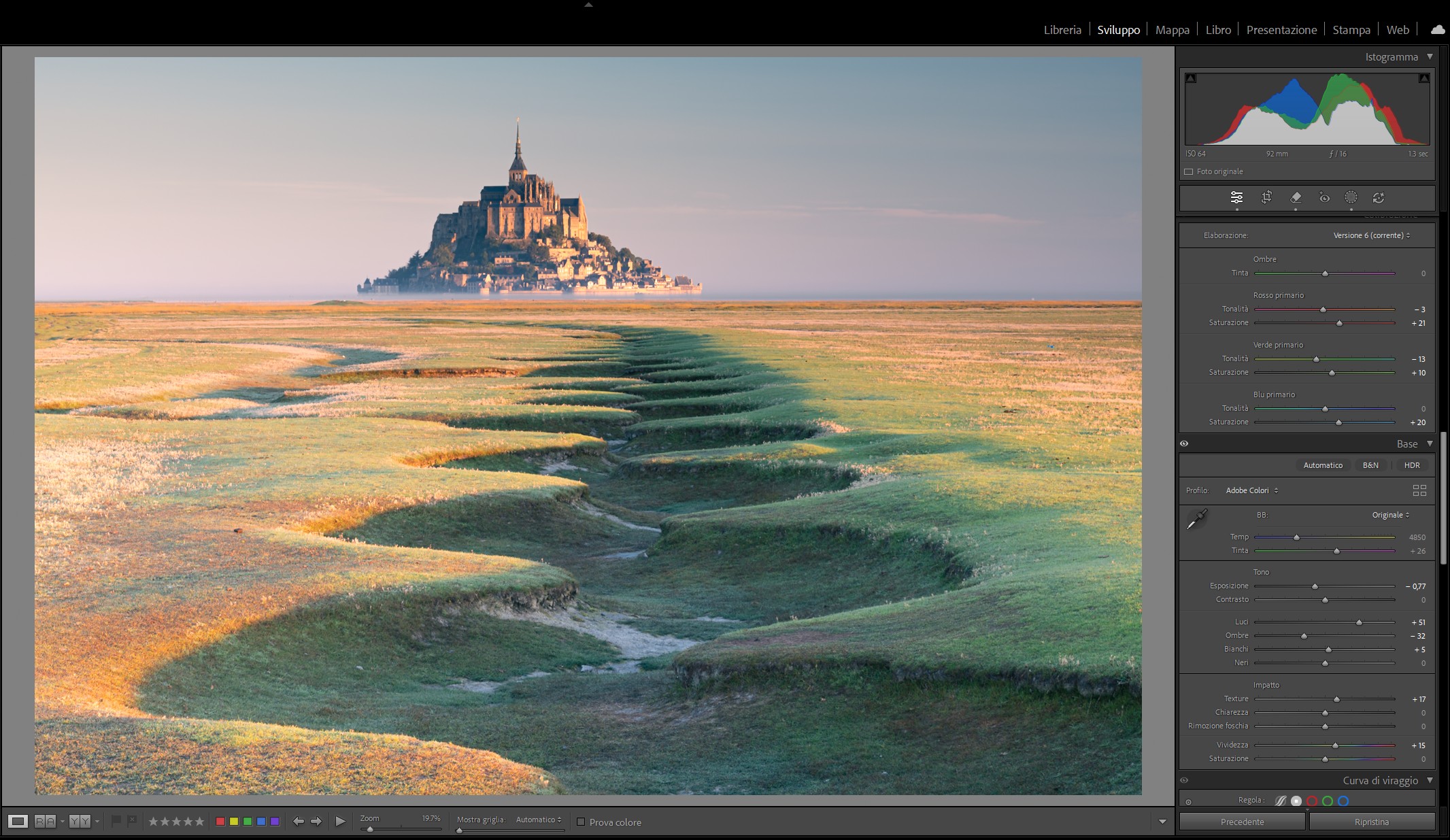Flag the photo as picked
Viewport: 1450px width, 840px height.
pyautogui.click(x=116, y=821)
